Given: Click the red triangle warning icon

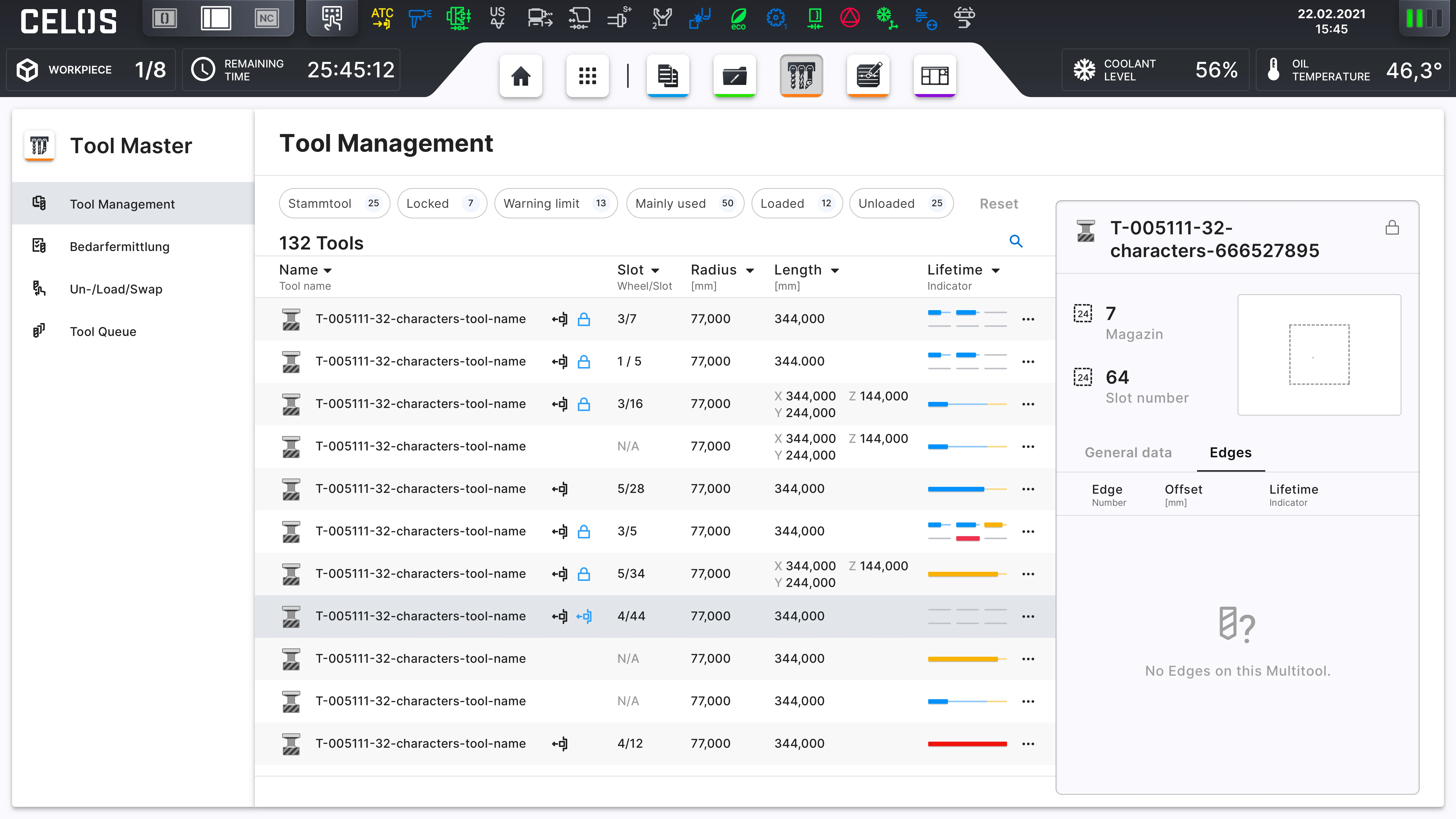Looking at the screenshot, I should pos(850,17).
